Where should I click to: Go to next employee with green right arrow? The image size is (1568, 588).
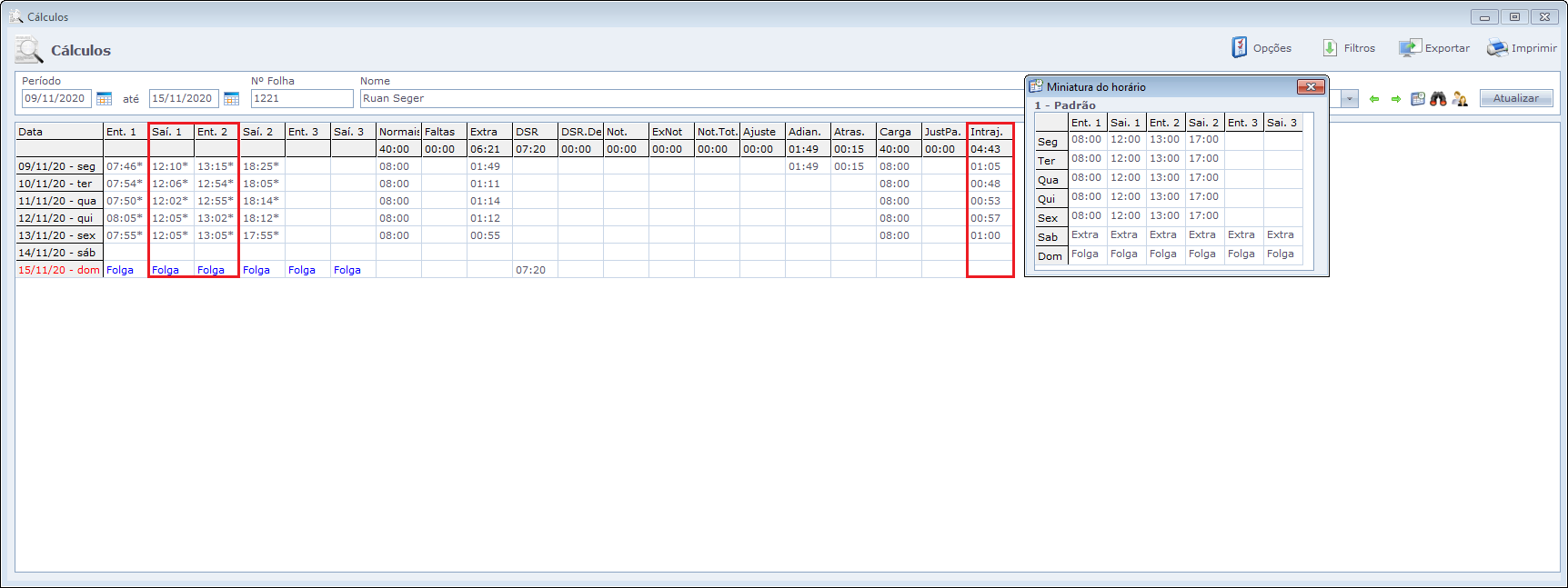[x=1396, y=99]
